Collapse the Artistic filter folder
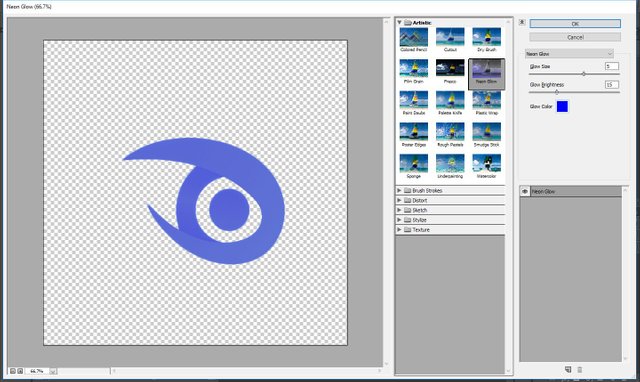The image size is (640, 382). click(399, 22)
